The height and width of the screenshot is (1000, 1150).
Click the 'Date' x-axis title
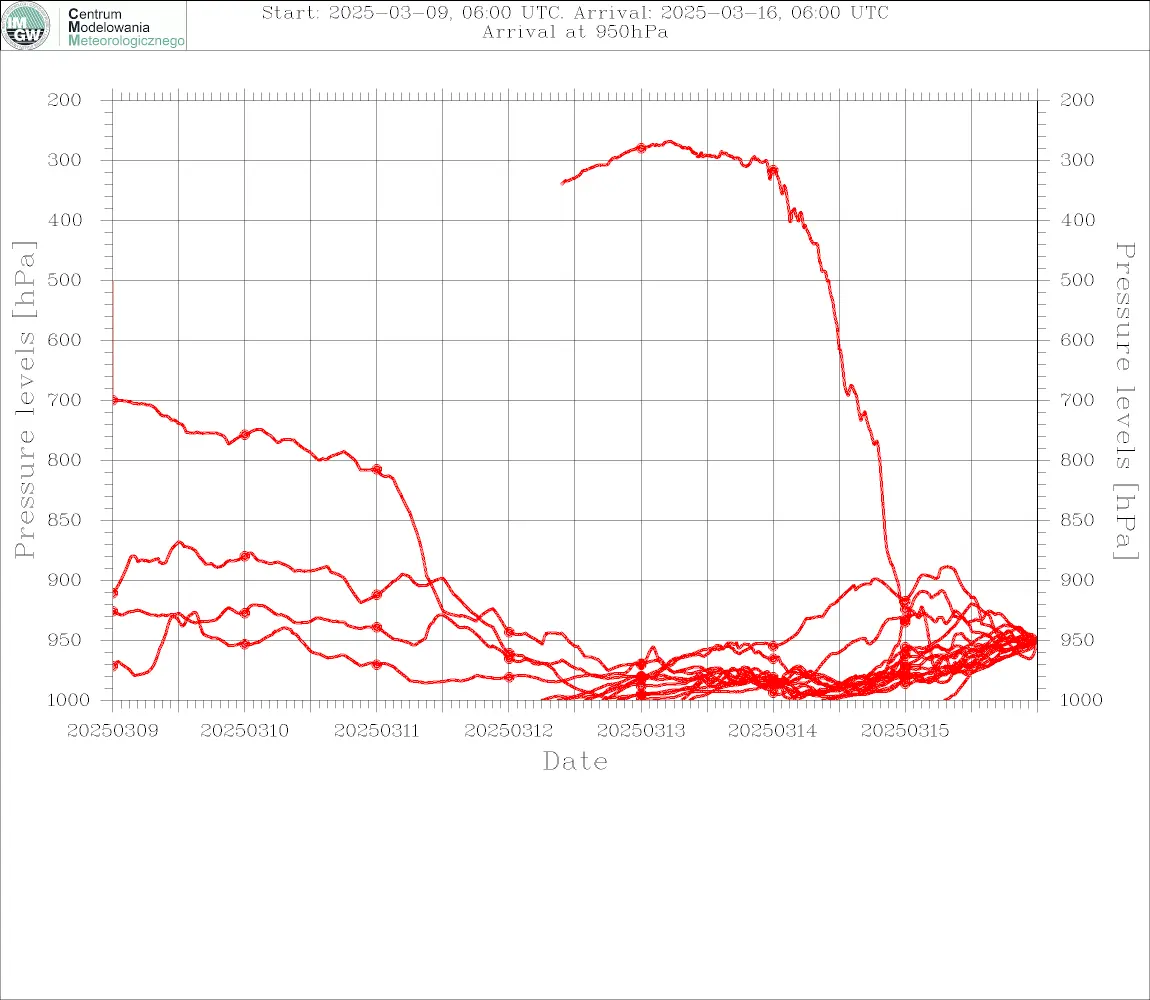click(x=575, y=761)
